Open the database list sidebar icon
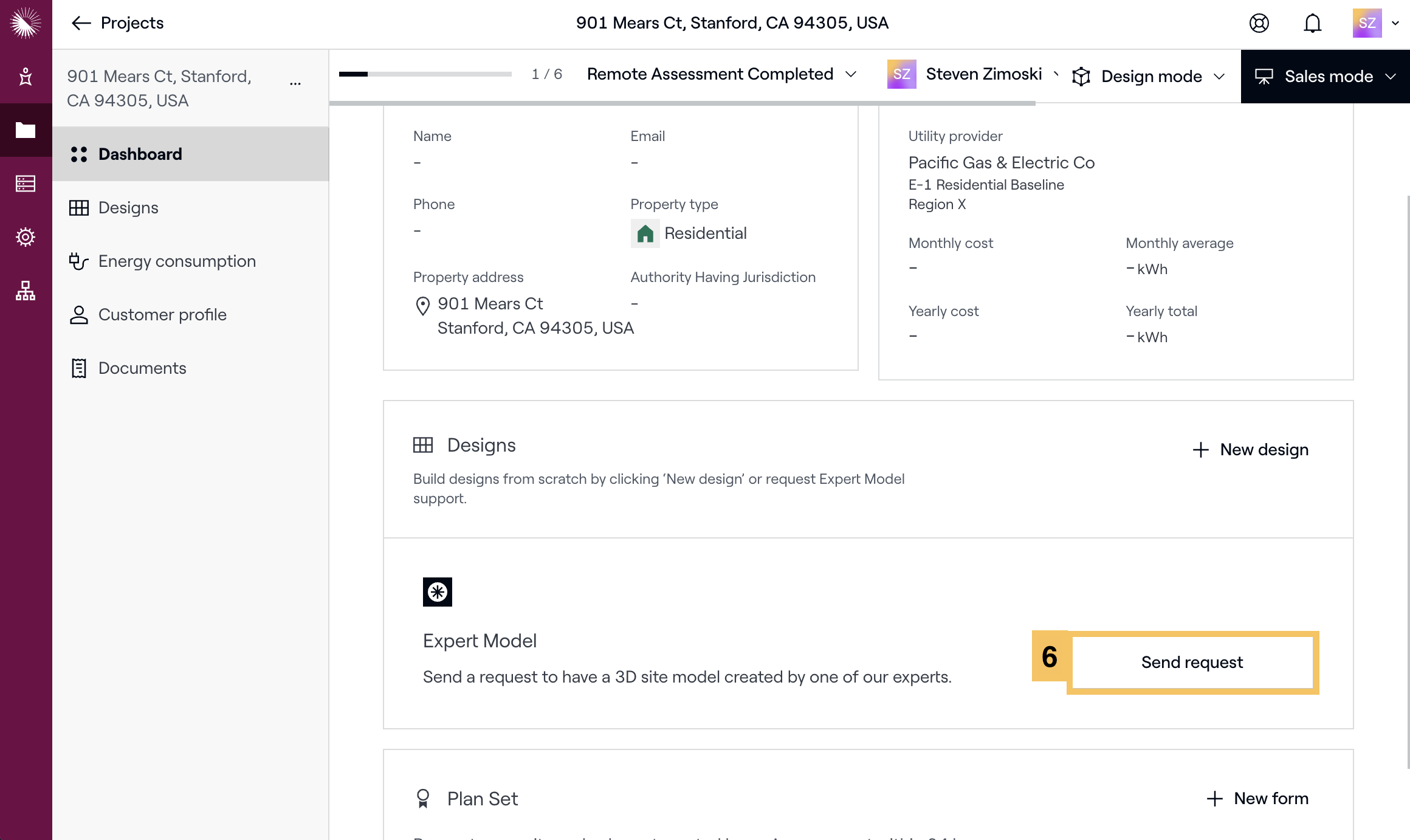Viewport: 1410px width, 840px height. 26,184
